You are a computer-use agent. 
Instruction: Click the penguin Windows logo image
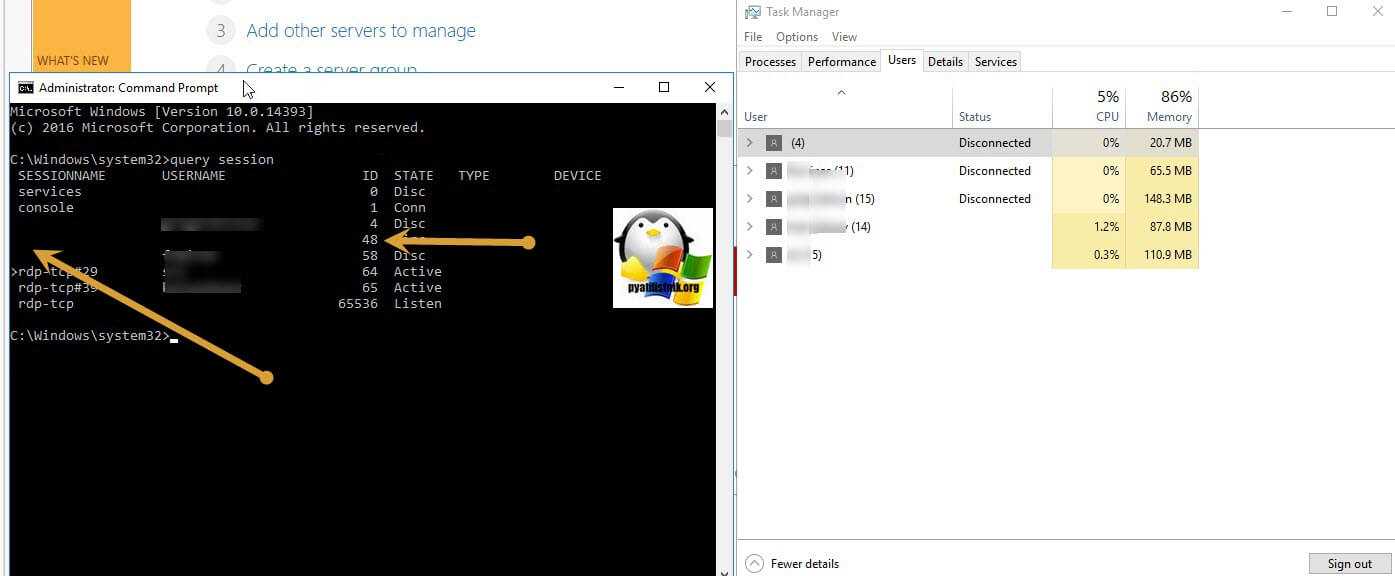[662, 257]
